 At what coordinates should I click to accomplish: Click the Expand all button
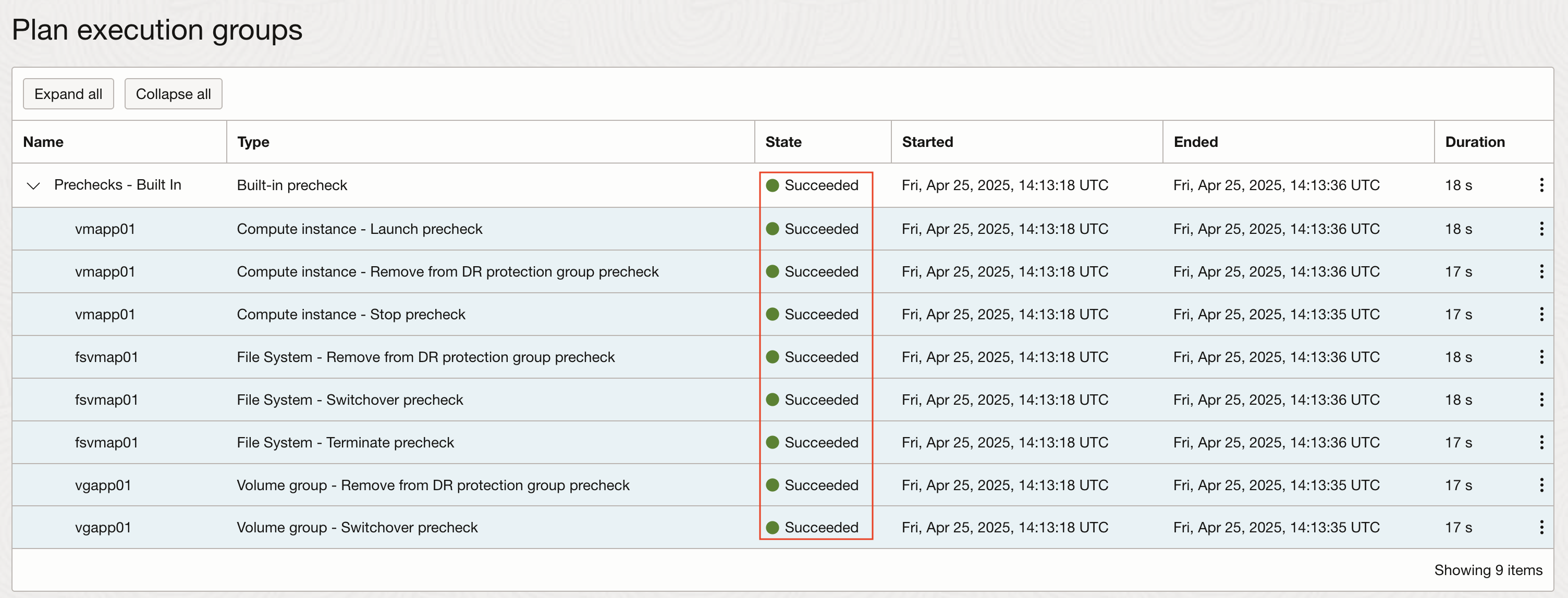pos(68,94)
